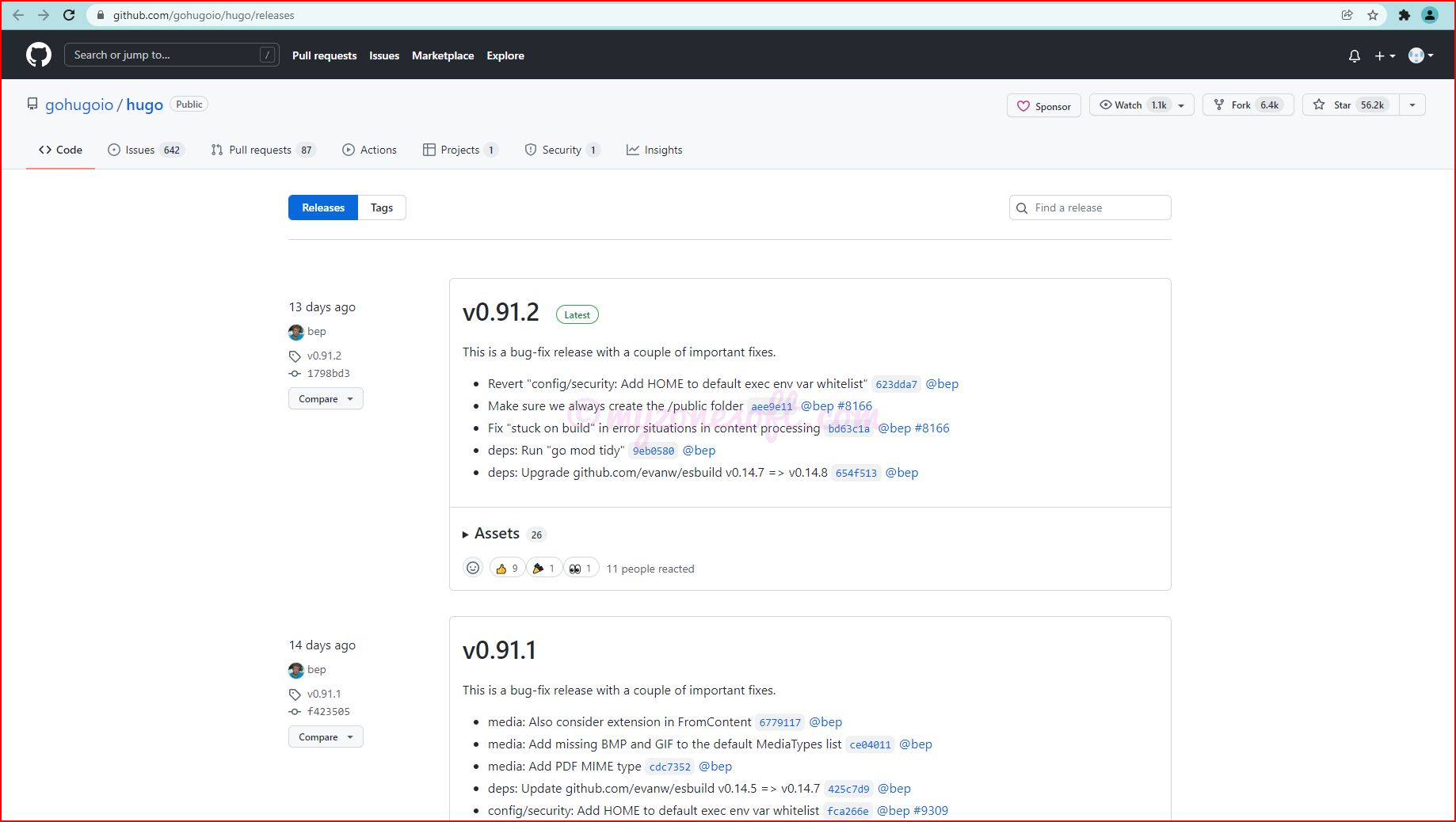Click the commit icon next to 1798bd3
This screenshot has height=822, width=1456.
point(295,374)
